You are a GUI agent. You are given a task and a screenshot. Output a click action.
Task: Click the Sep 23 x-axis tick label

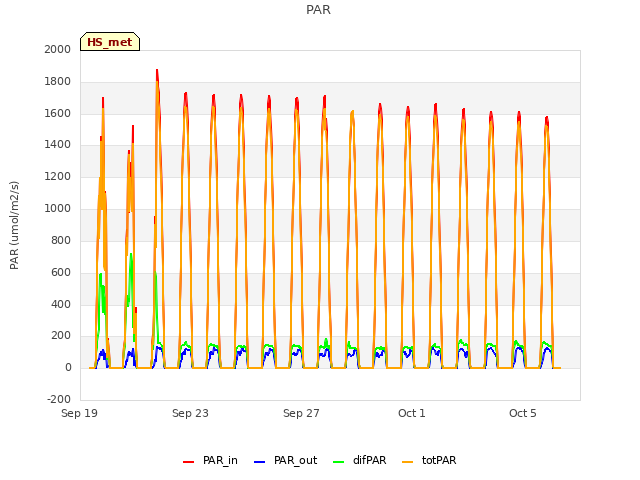[x=190, y=413]
